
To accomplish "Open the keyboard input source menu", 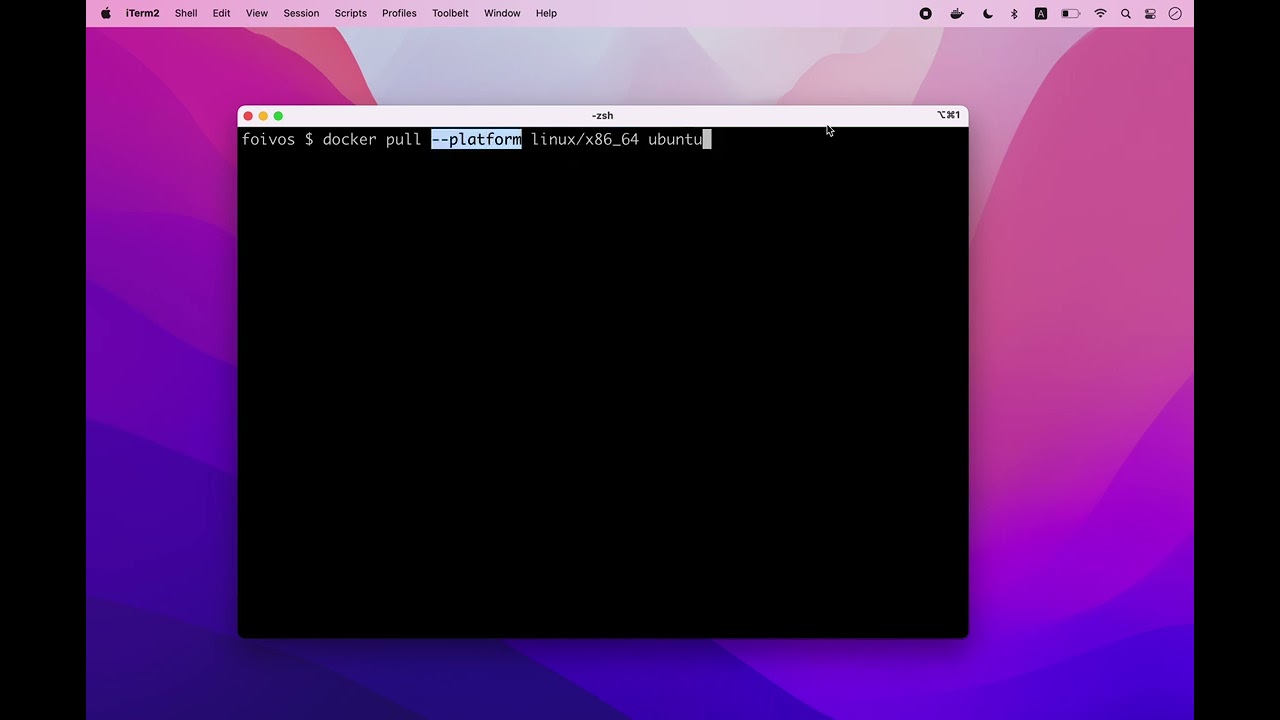I will (1041, 13).
